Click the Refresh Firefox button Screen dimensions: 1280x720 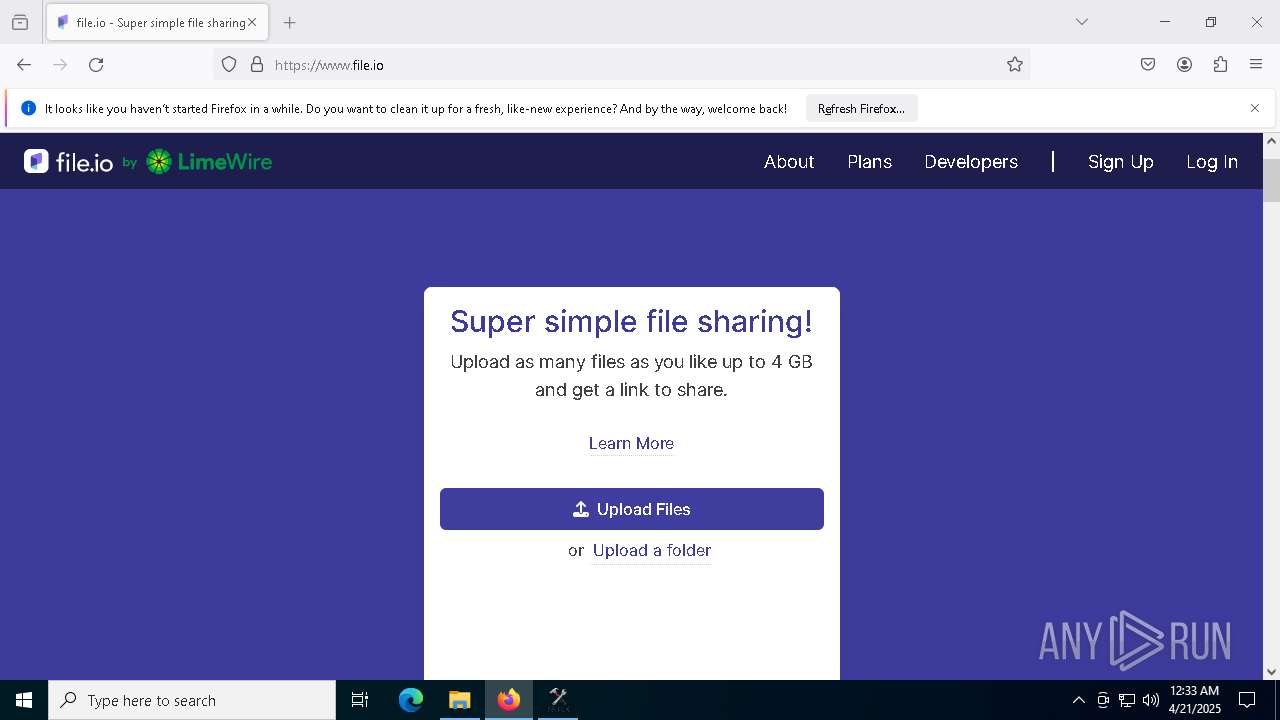click(861, 109)
